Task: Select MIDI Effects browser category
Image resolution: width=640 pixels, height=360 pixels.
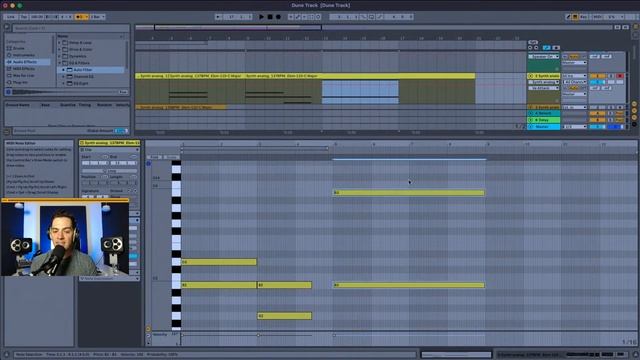Action: pyautogui.click(x=24, y=69)
